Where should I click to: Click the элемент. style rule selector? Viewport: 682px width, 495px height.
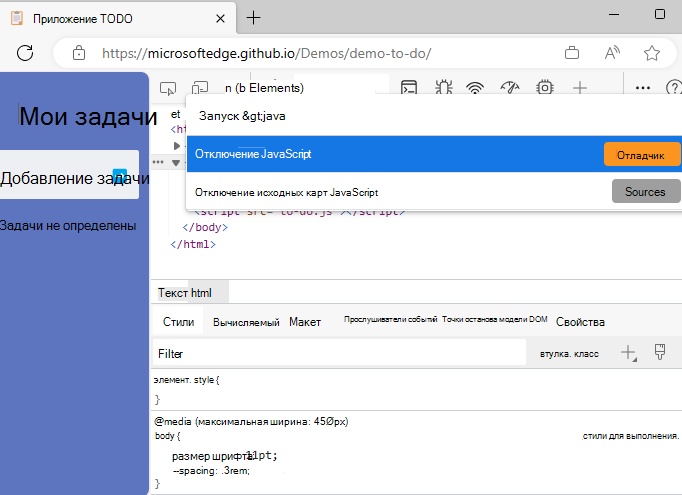point(184,380)
